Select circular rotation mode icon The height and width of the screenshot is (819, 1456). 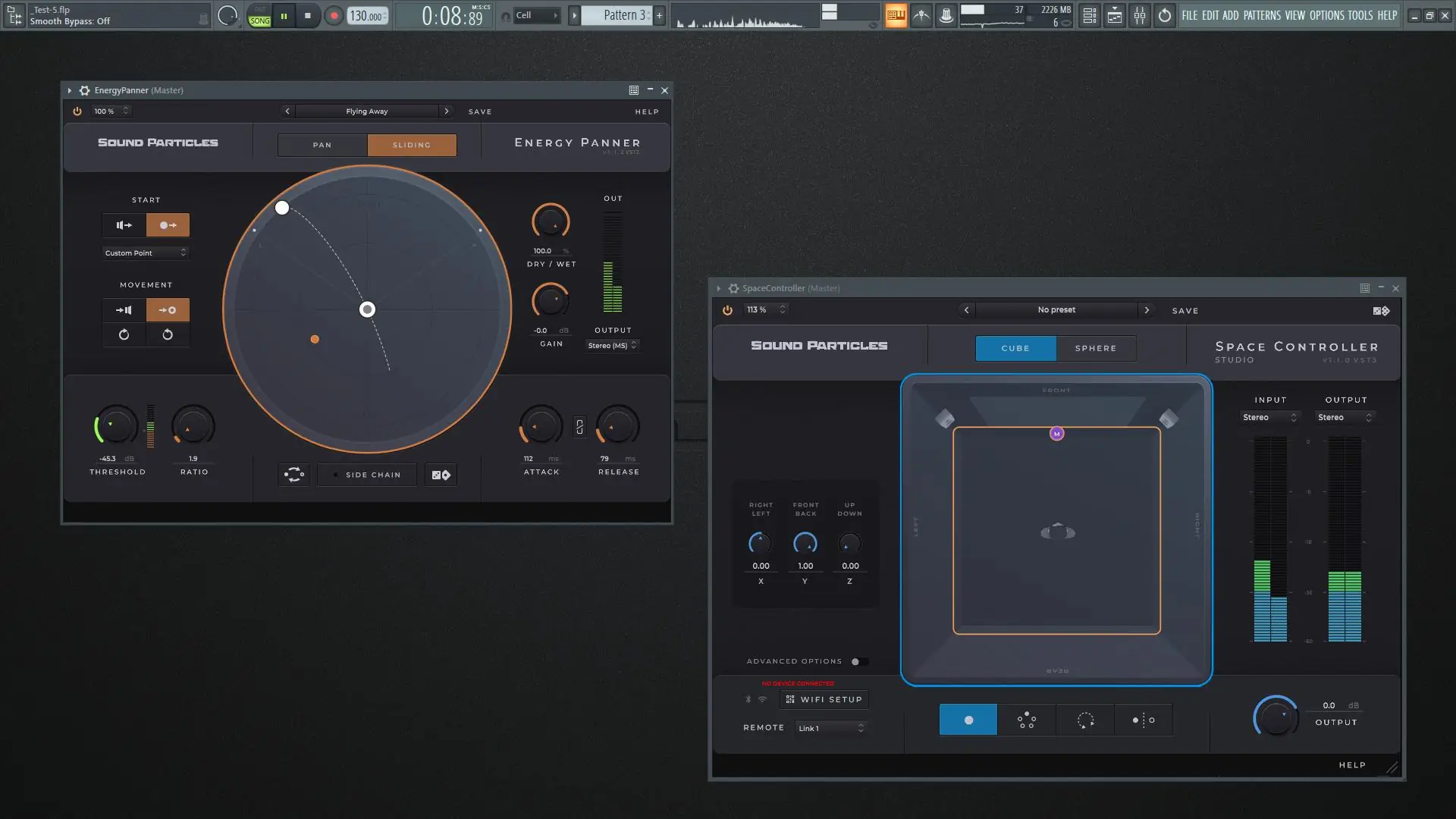(1085, 720)
